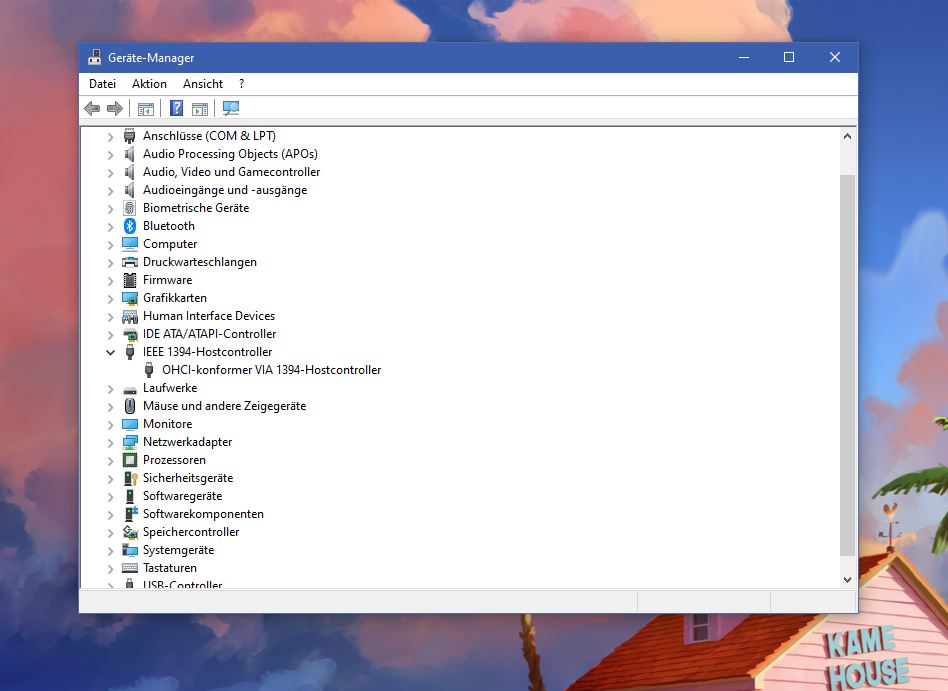
Task: Click the Biometrische Geräte fingerprint icon
Action: click(129, 208)
